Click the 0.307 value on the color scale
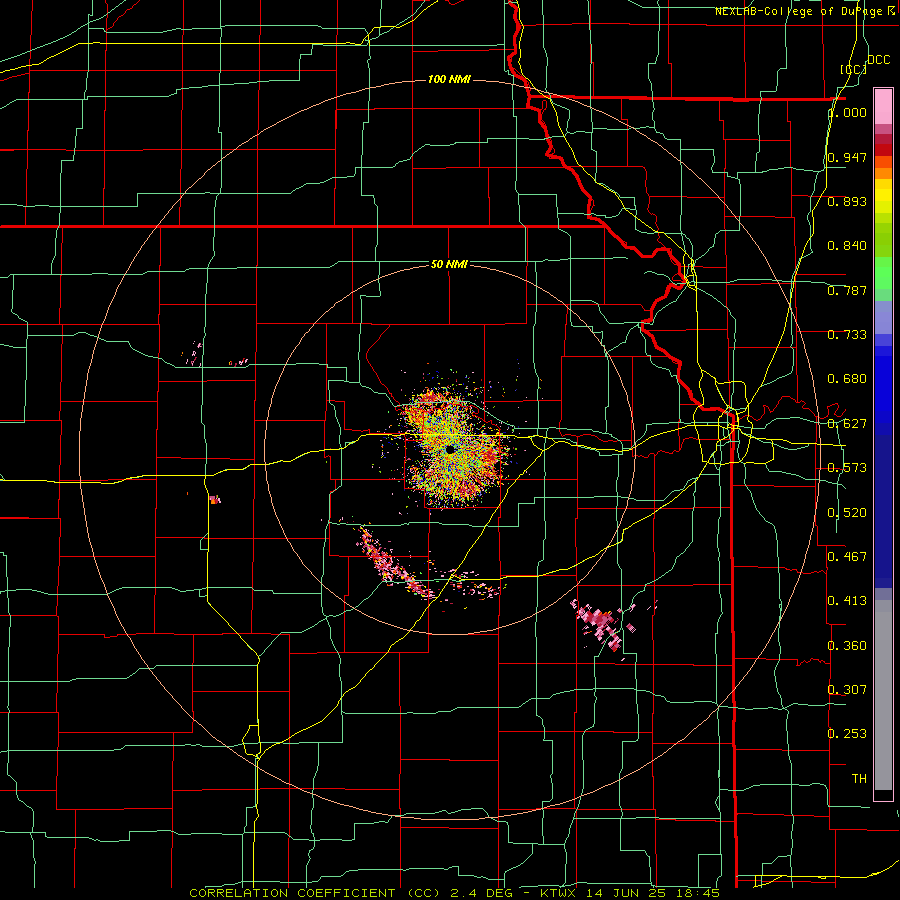This screenshot has height=900, width=900. point(847,689)
